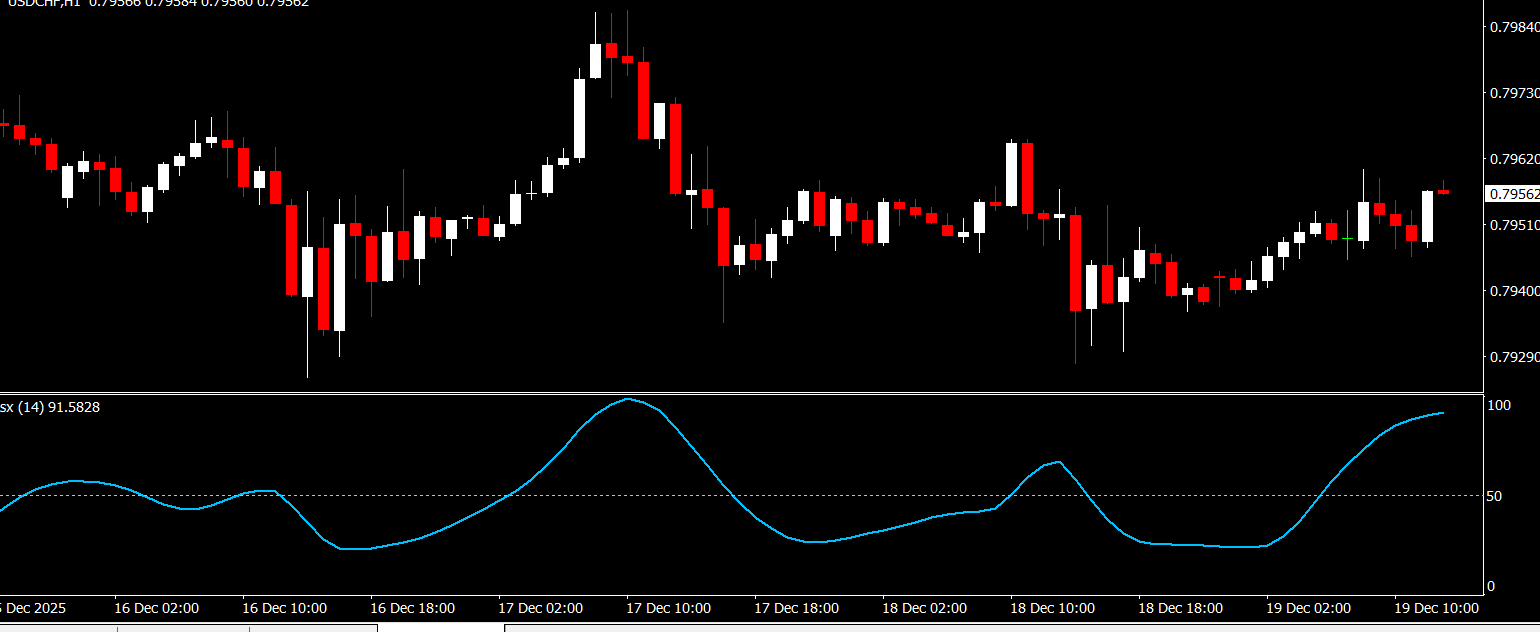Select the 18 Dec 18:00 time marker
1540x632 pixels.
1180,608
